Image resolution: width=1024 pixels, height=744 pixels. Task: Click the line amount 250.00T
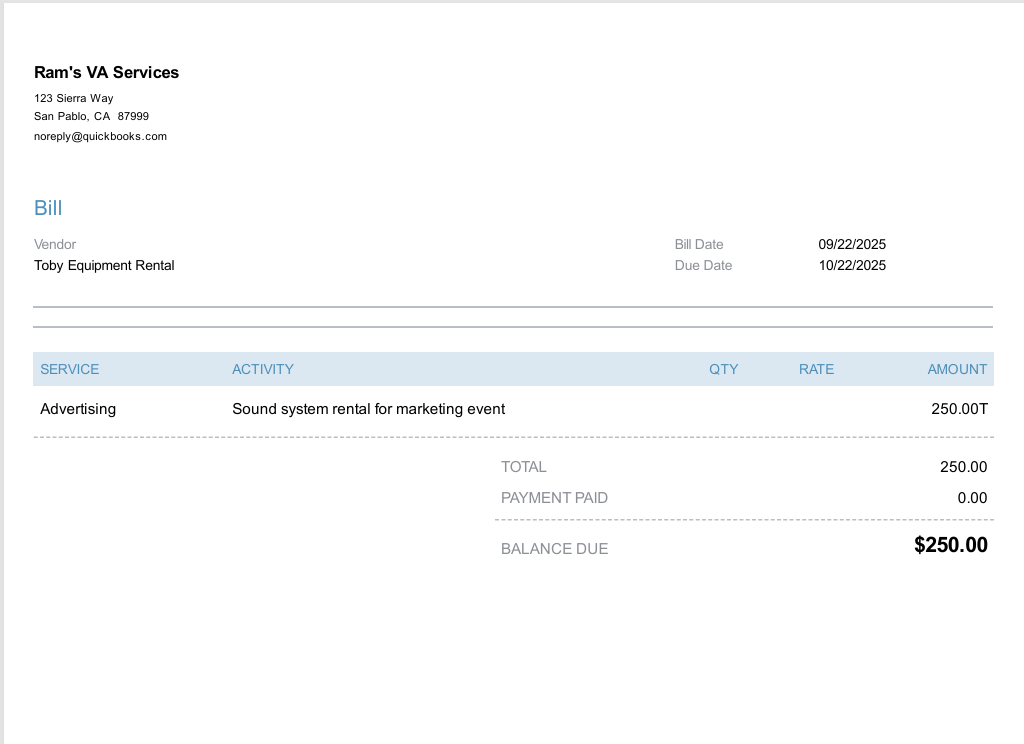point(959,409)
